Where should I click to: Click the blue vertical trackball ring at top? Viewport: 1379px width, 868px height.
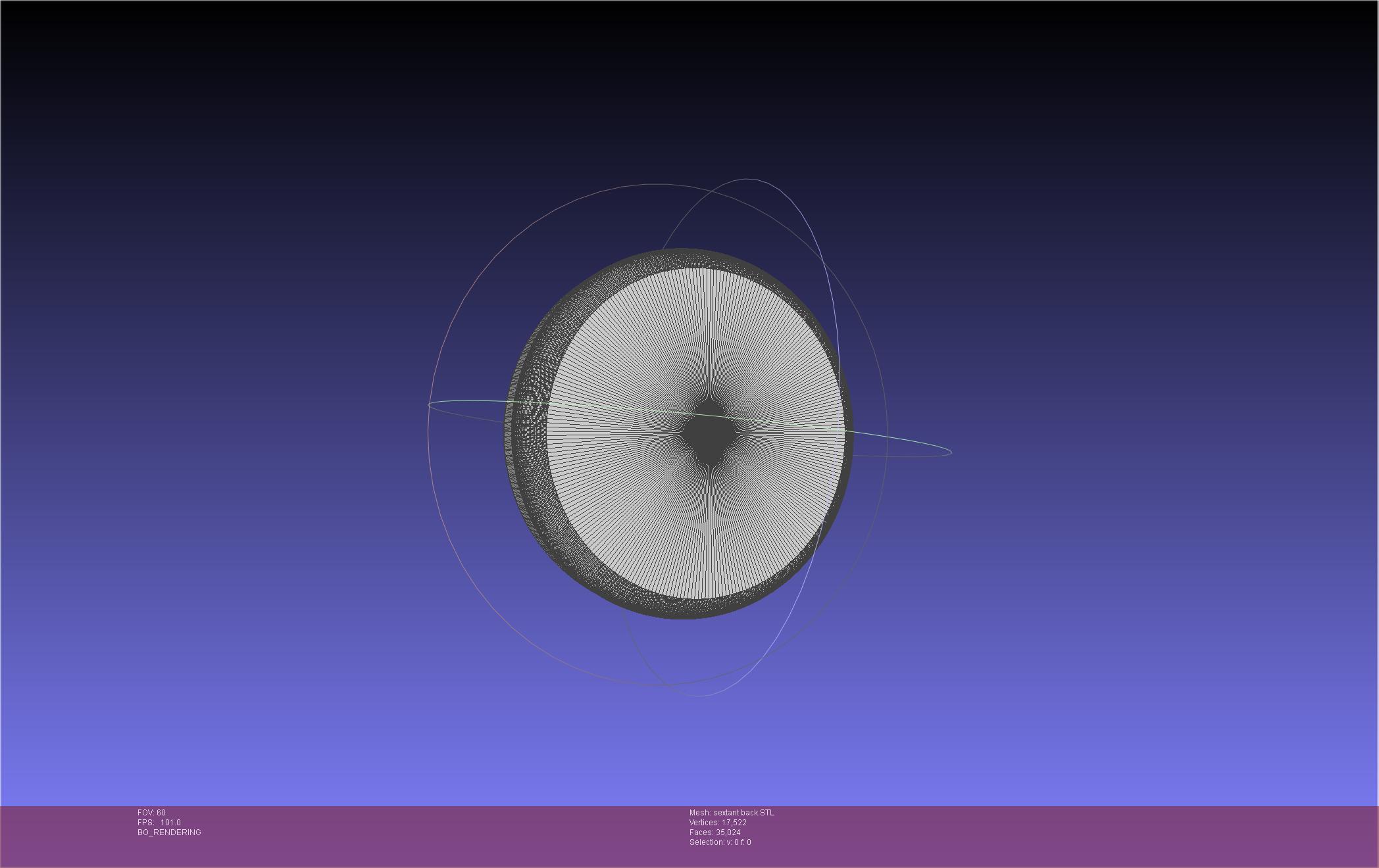coord(747,179)
